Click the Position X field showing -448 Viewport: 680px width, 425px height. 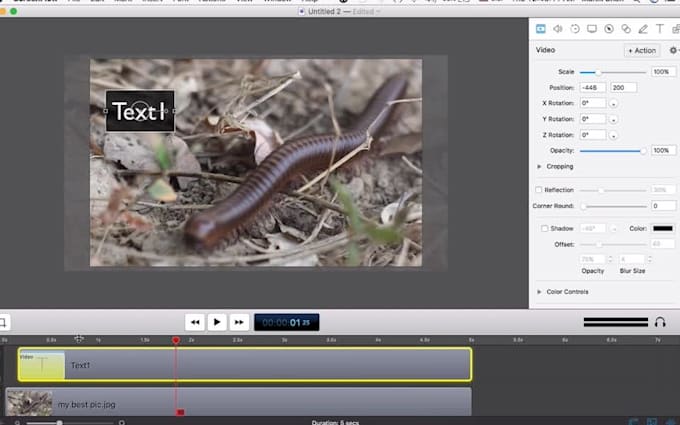[592, 88]
